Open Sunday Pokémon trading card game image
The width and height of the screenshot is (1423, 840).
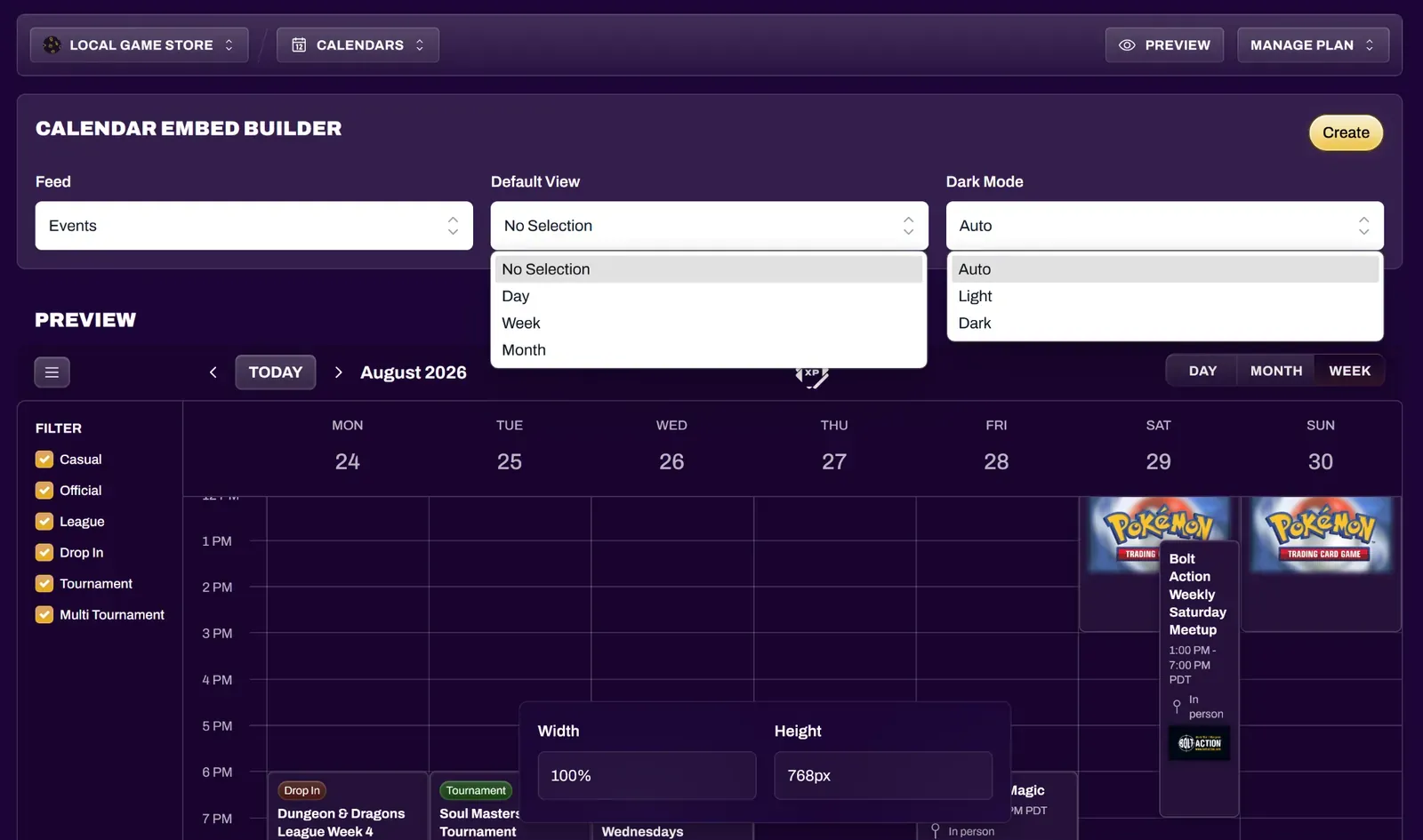pos(1321,534)
